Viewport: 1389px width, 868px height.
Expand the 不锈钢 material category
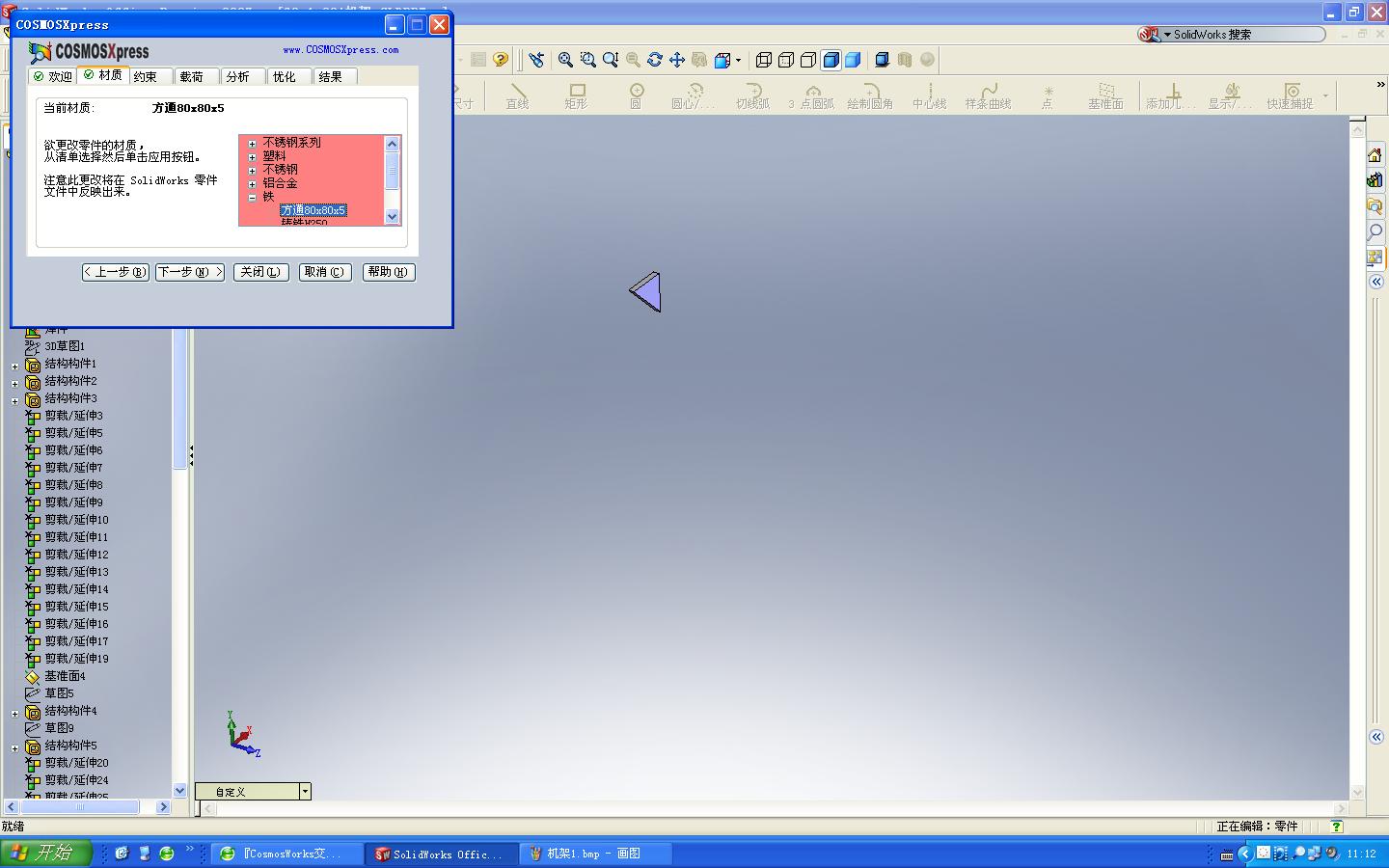(x=253, y=171)
